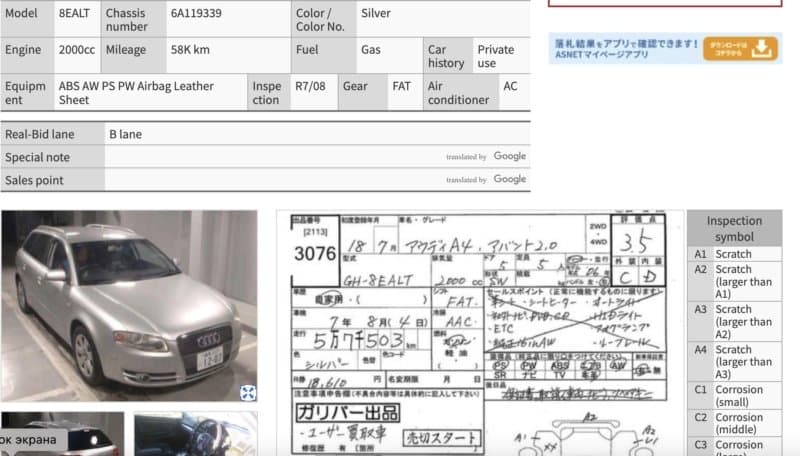800x456 pixels.
Task: Click the A1 Scratch legend row
Action: (734, 254)
